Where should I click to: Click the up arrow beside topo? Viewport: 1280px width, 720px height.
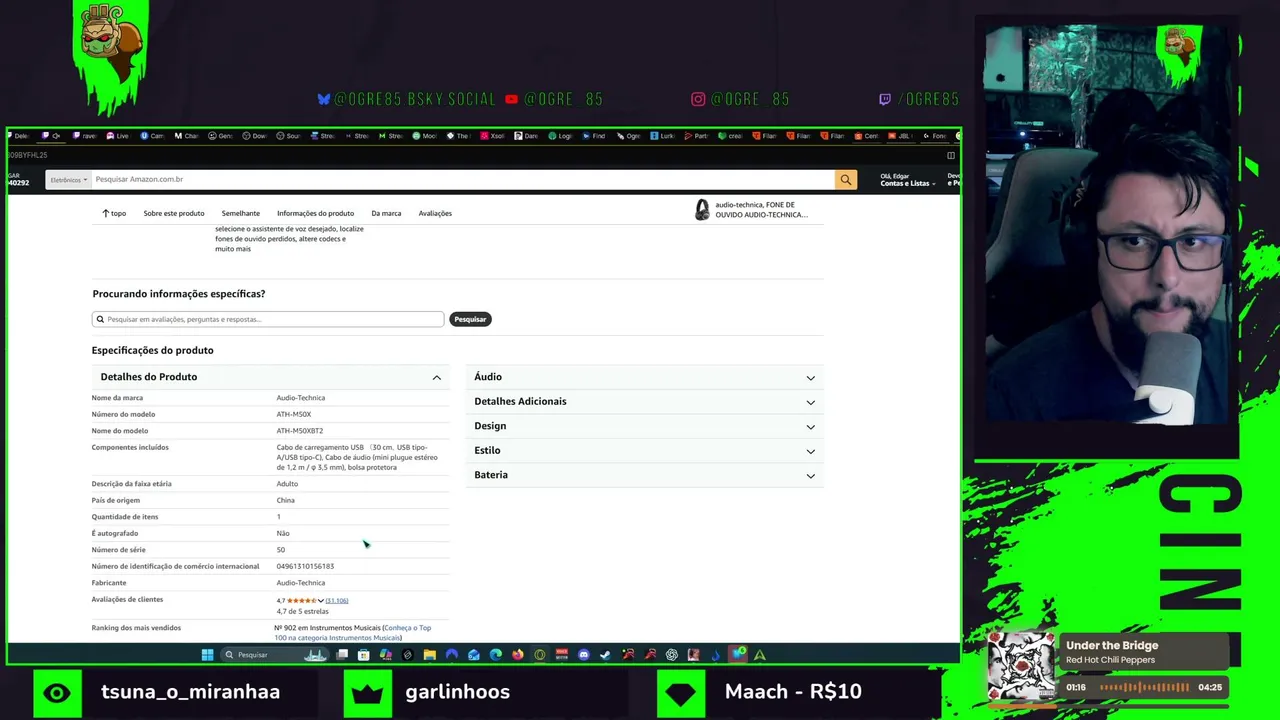105,213
